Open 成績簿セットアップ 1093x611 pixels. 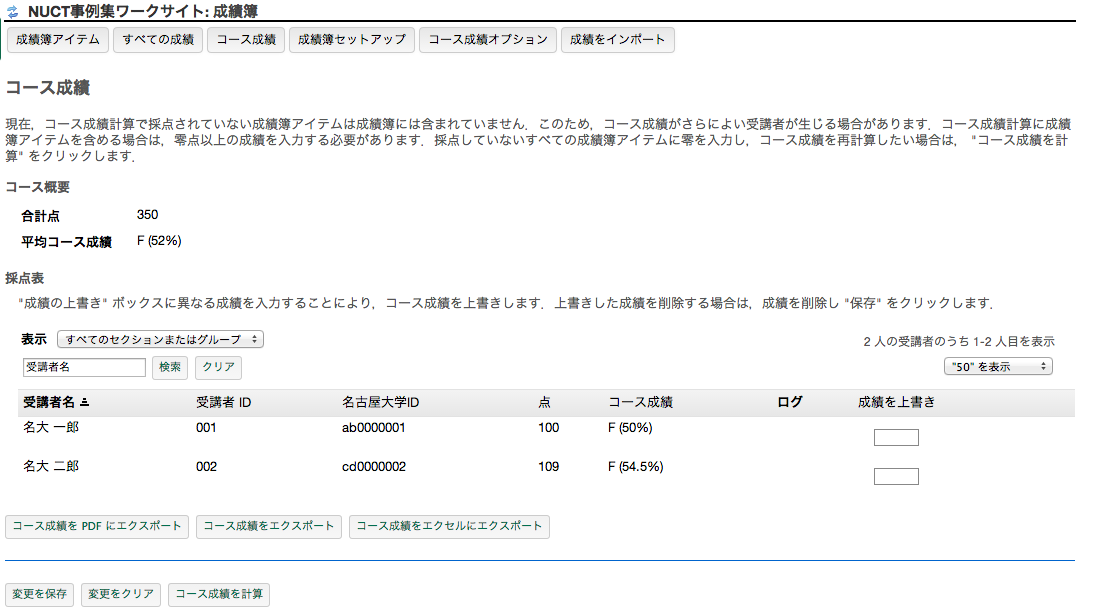pyautogui.click(x=352, y=40)
